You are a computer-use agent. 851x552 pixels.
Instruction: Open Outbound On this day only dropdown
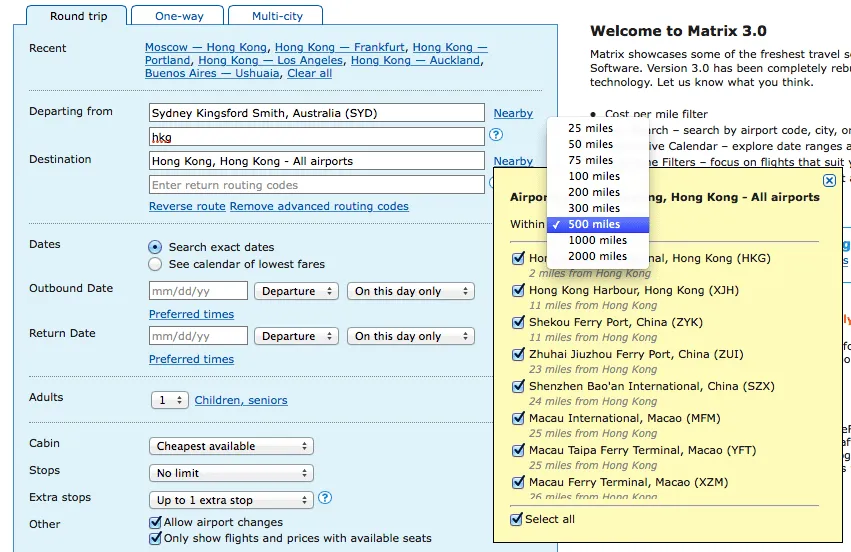(x=411, y=291)
